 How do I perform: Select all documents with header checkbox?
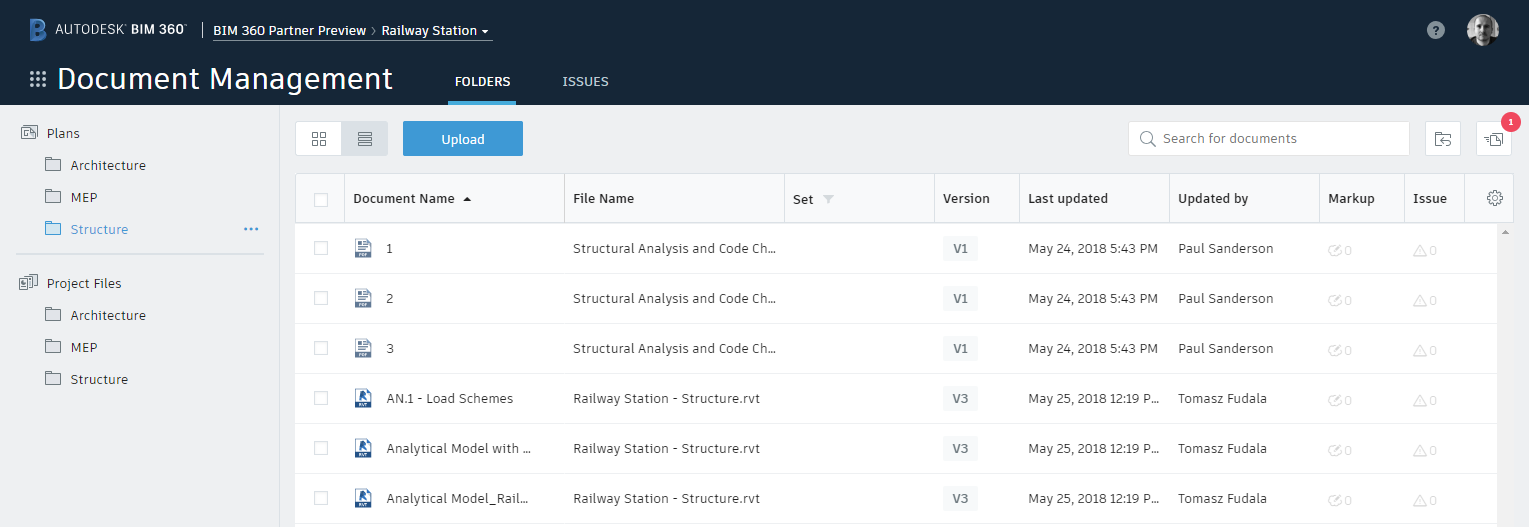coord(321,199)
